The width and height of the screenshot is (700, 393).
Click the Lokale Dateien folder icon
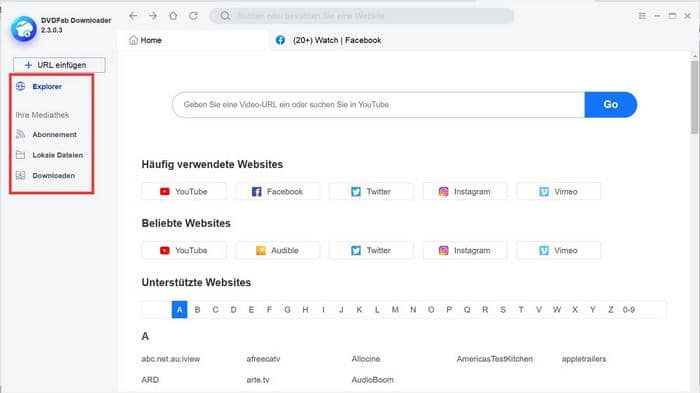pos(21,155)
